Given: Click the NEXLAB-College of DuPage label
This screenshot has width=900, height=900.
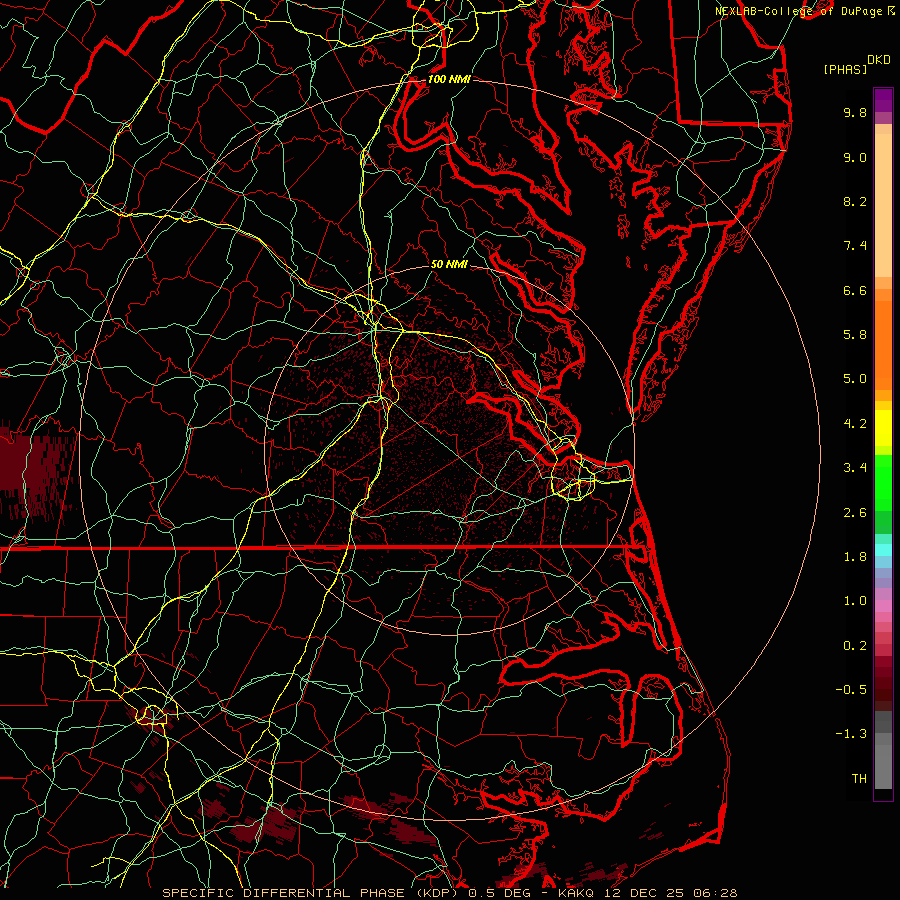Looking at the screenshot, I should click(x=798, y=11).
